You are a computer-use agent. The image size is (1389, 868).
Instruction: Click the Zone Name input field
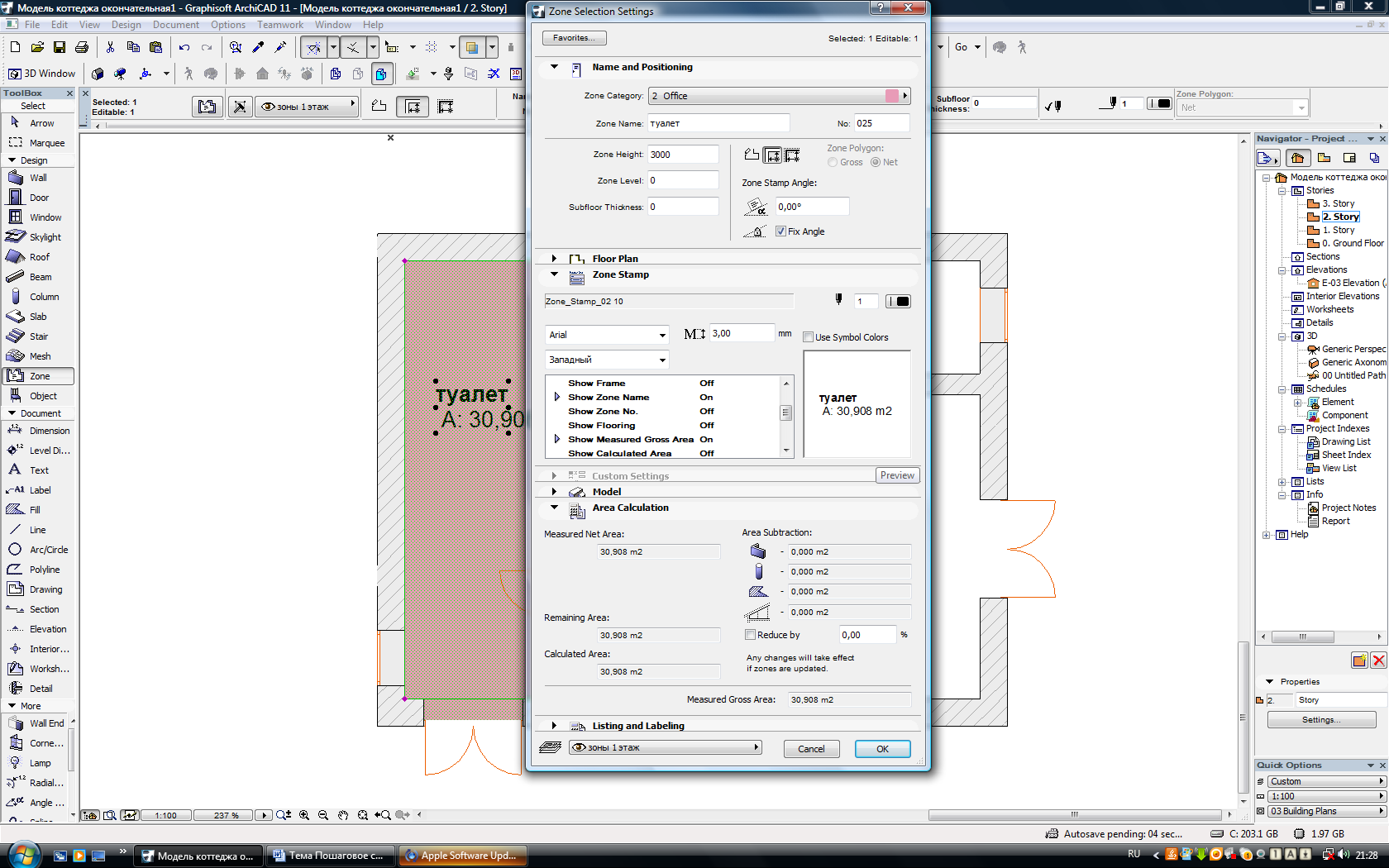coord(718,123)
